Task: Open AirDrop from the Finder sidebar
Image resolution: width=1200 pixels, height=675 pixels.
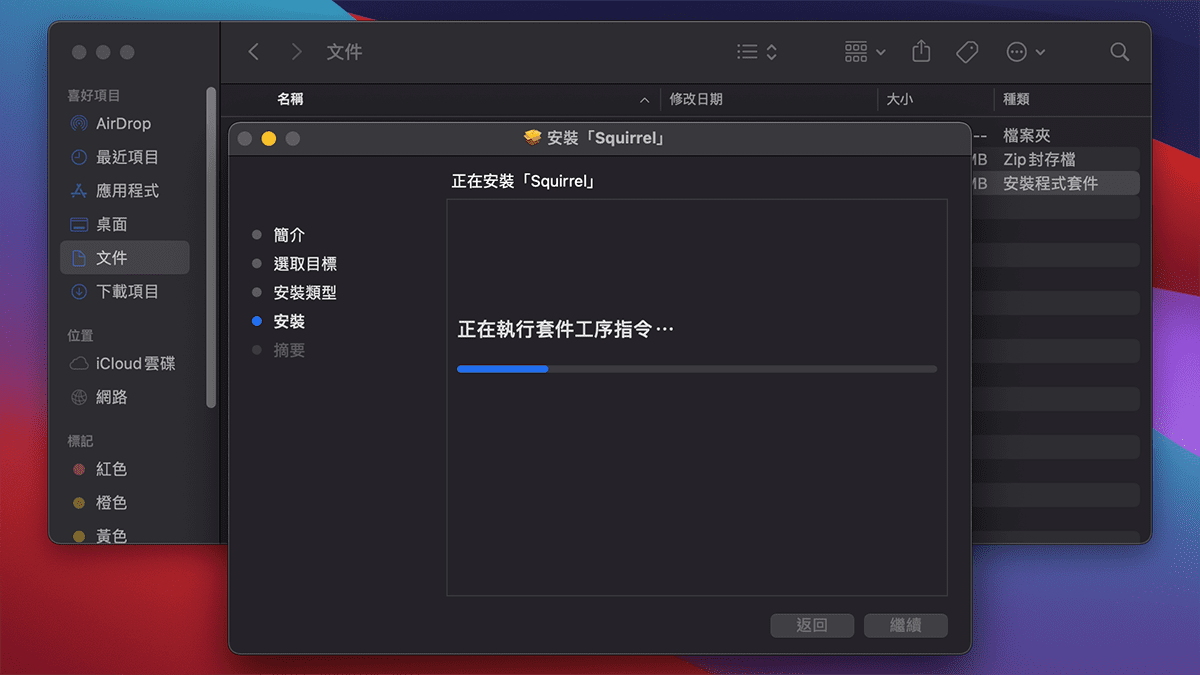Action: 122,123
